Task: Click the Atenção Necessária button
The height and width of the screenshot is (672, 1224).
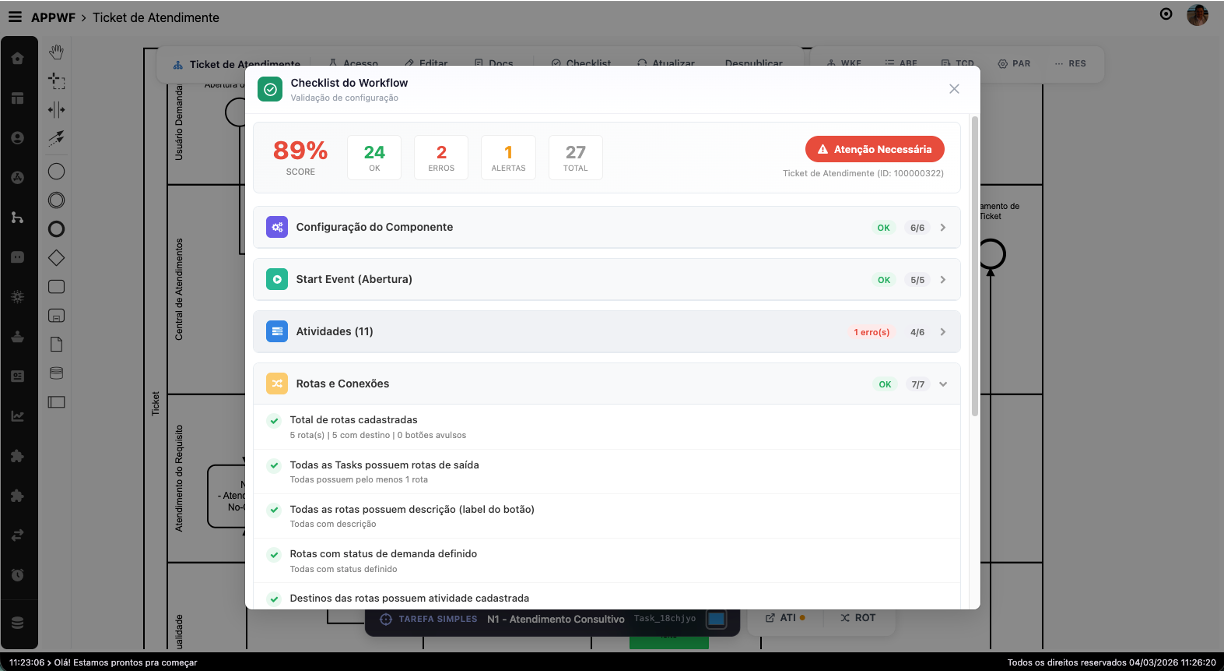Action: [874, 148]
